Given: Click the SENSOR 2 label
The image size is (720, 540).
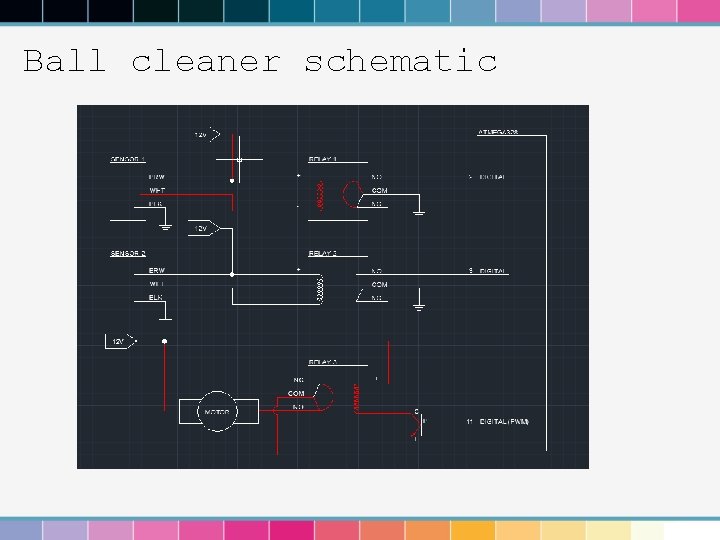Looking at the screenshot, I should [128, 253].
